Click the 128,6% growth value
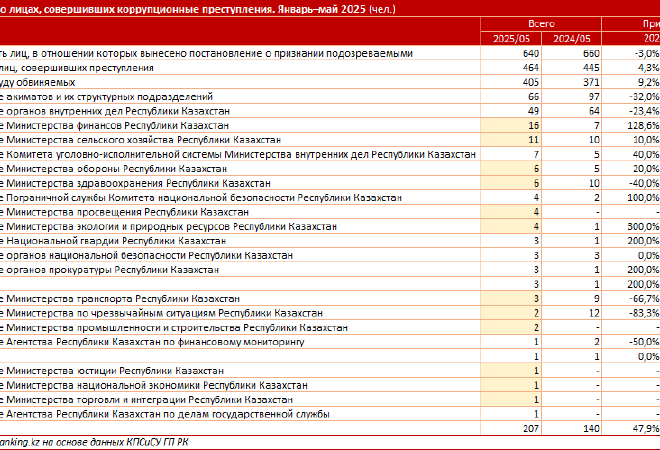 click(x=643, y=125)
